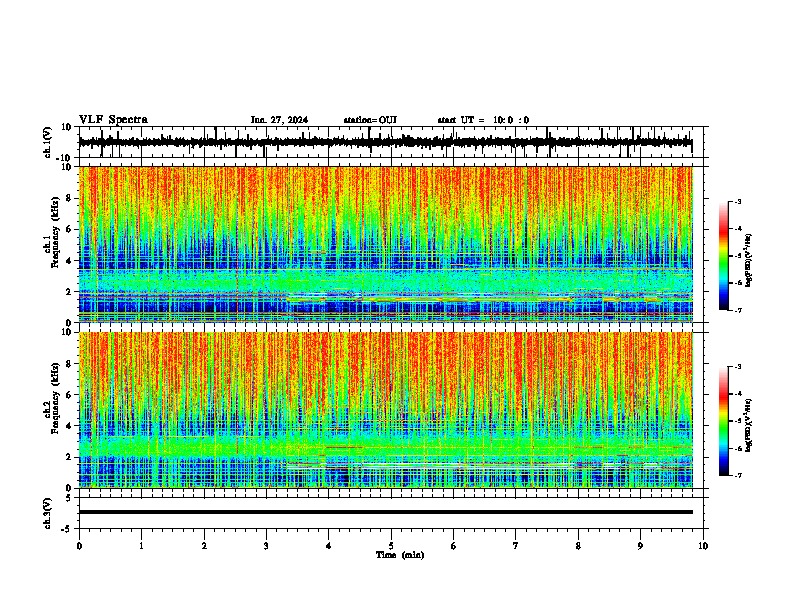Click the "Time (min)" axis label
This screenshot has height=612, width=792.
point(400,555)
